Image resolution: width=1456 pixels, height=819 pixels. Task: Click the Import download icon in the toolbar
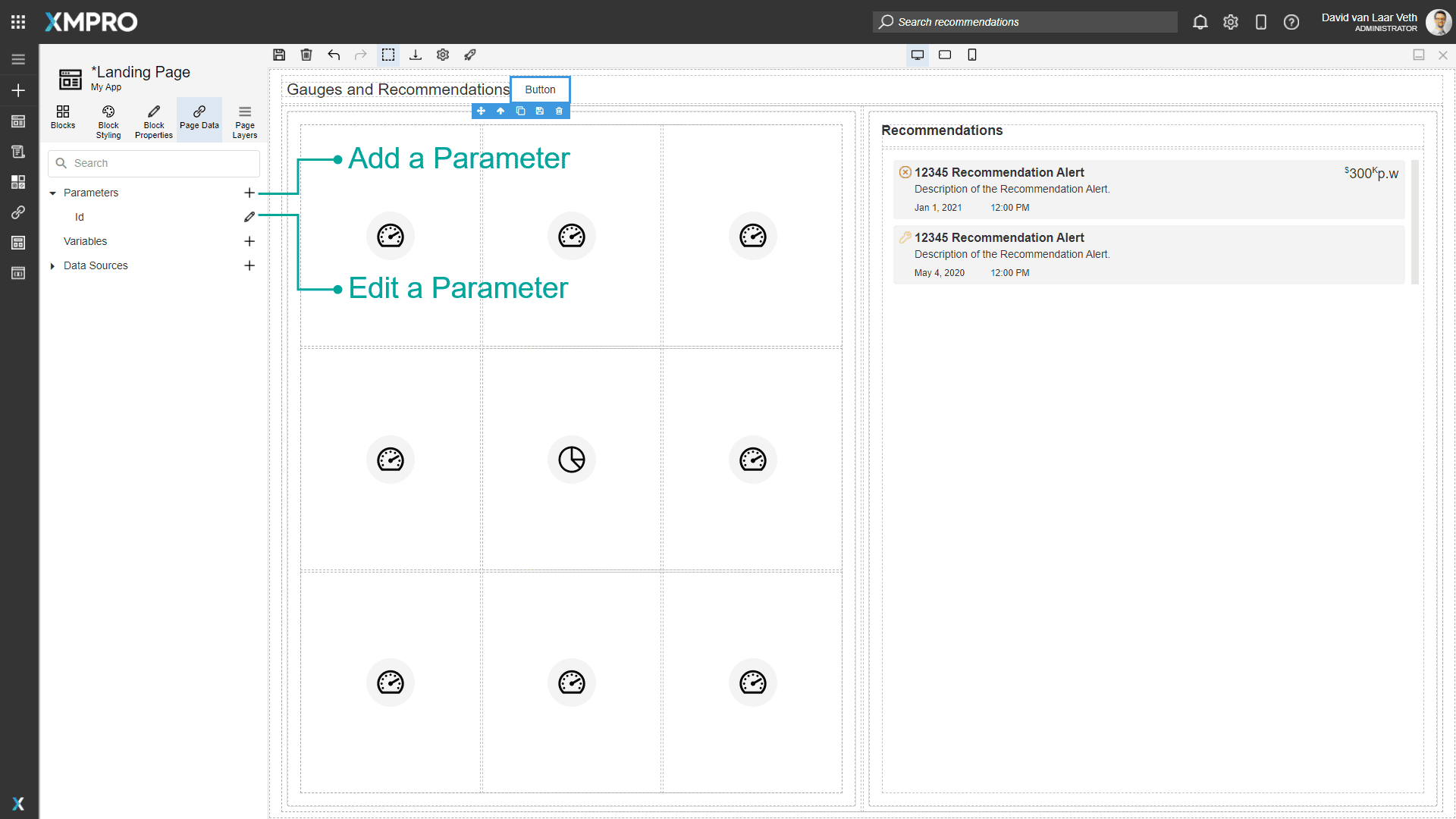coord(416,55)
